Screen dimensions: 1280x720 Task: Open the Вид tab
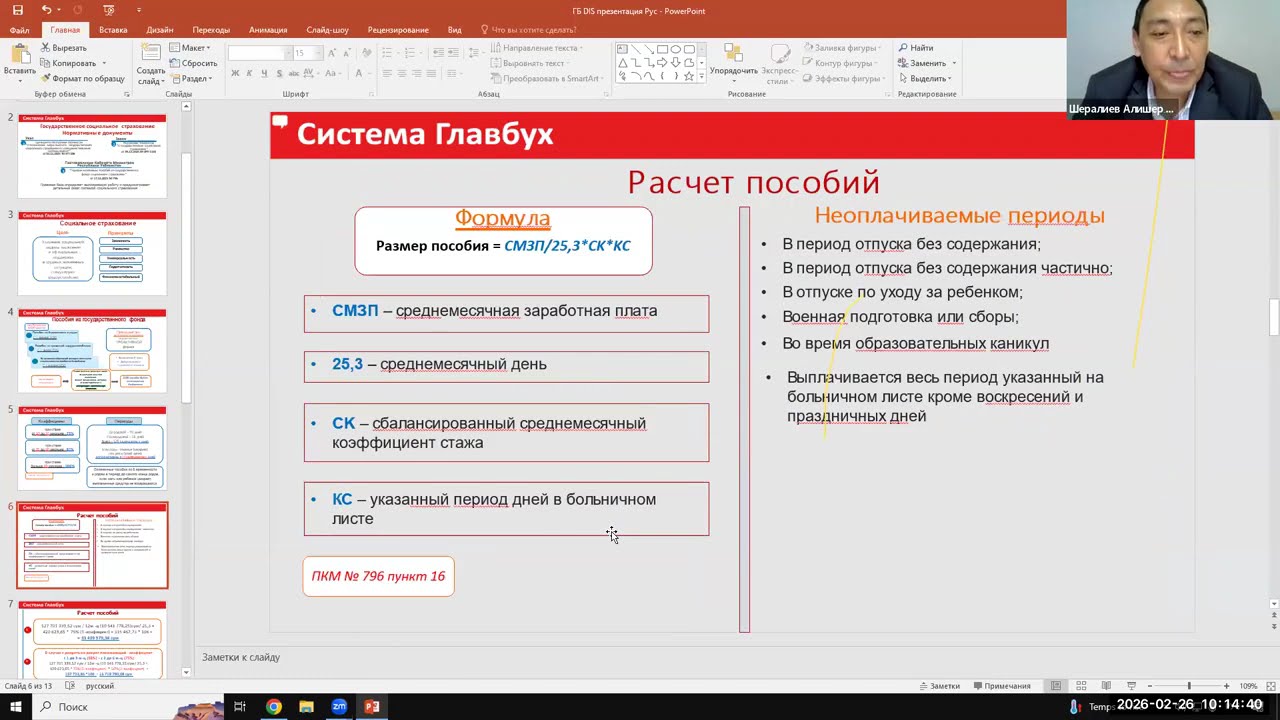pos(455,30)
